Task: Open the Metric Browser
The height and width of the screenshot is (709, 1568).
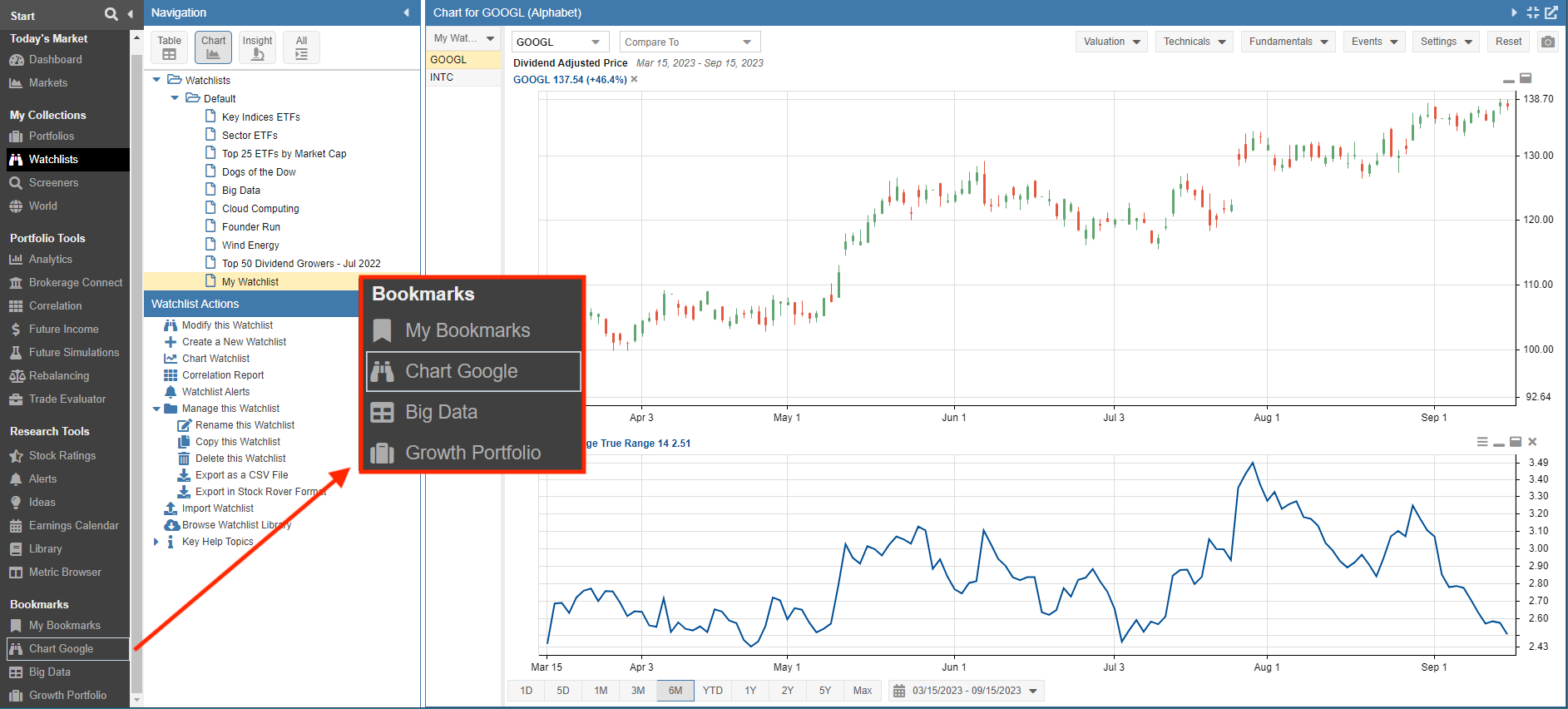Action: pyautogui.click(x=65, y=573)
